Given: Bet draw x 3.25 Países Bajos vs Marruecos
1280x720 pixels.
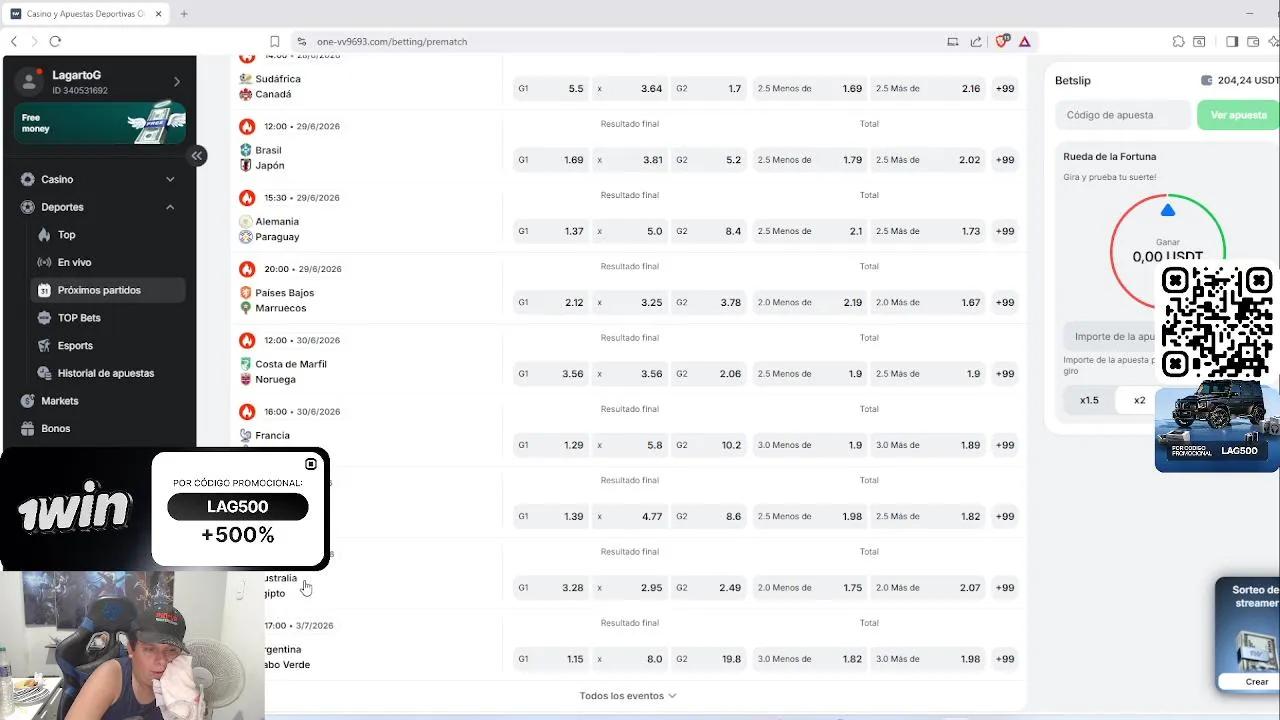Looking at the screenshot, I should coord(629,302).
